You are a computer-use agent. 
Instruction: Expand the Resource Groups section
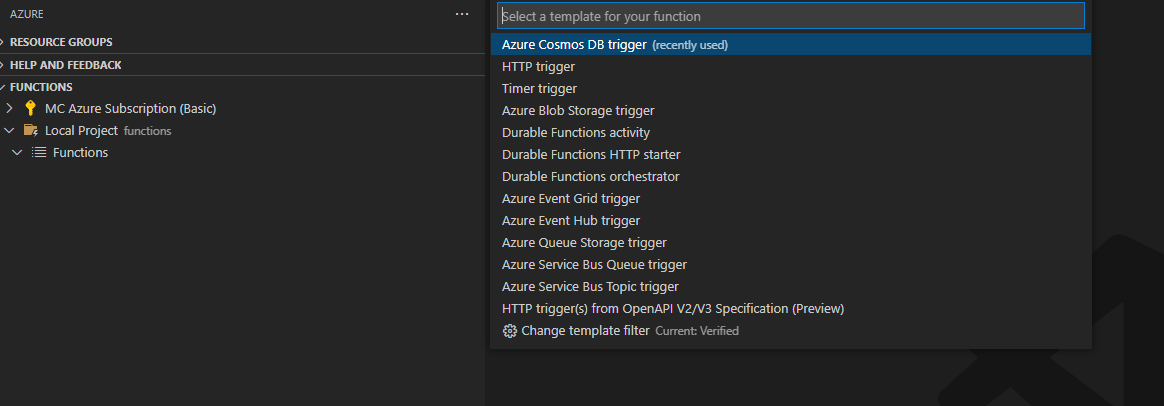4,42
